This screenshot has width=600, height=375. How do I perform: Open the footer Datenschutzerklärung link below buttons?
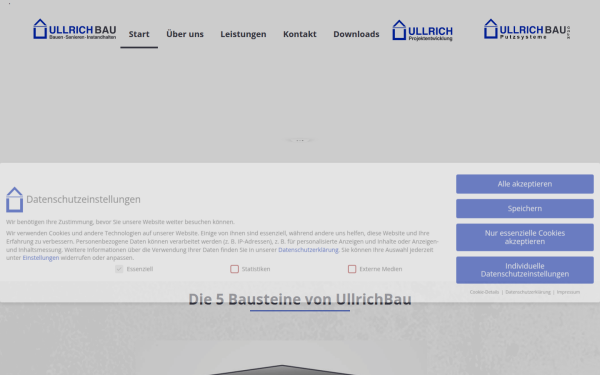click(x=528, y=292)
